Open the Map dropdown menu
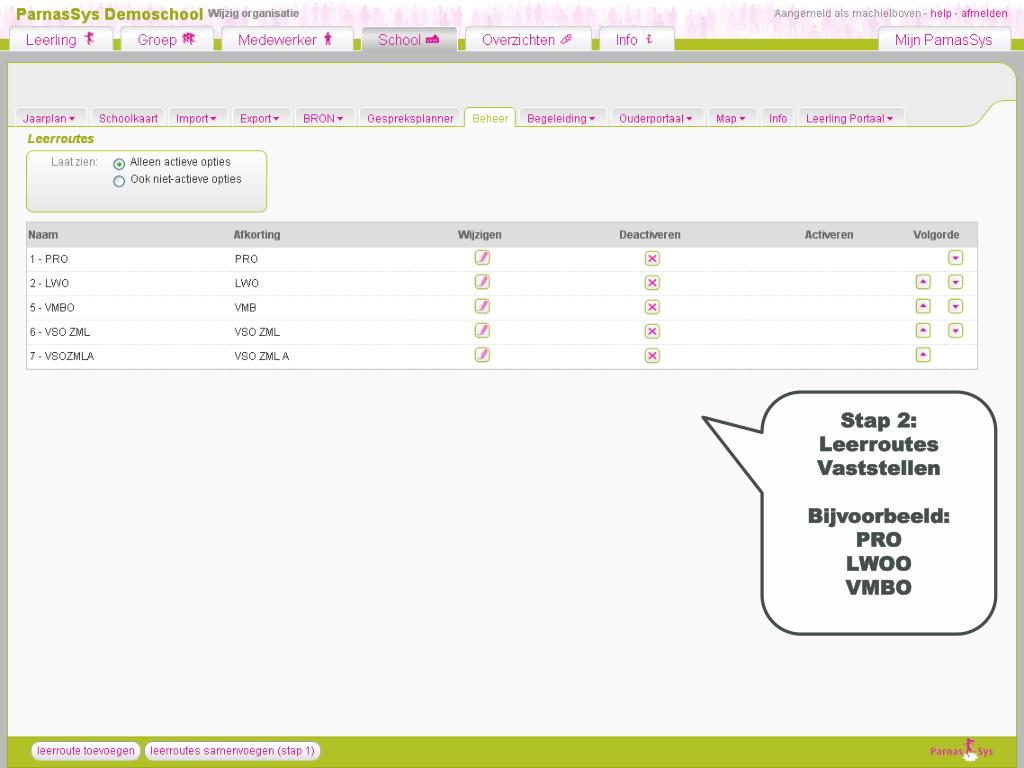The image size is (1024, 768). (x=730, y=118)
